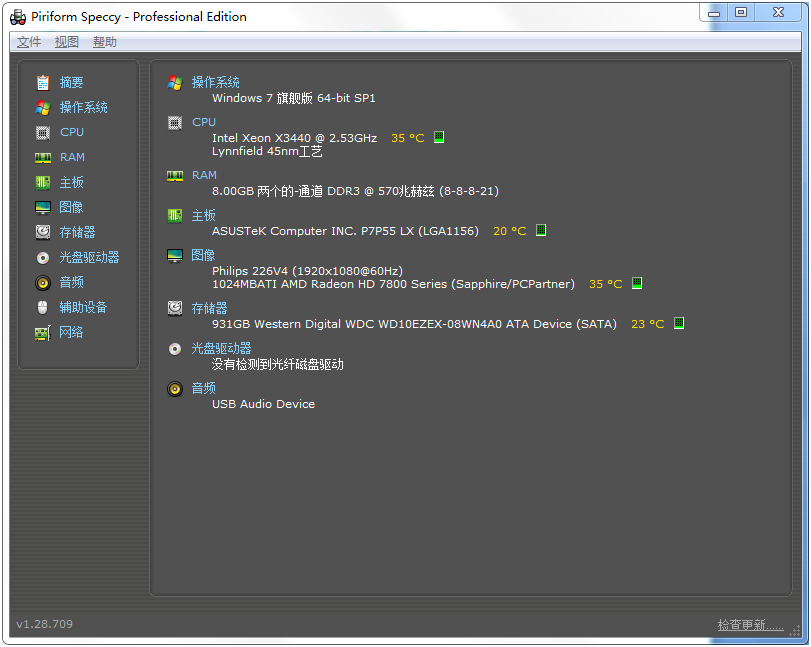This screenshot has width=811, height=647.
Task: Click the 网络 network card icon in sidebar
Action: click(x=43, y=333)
